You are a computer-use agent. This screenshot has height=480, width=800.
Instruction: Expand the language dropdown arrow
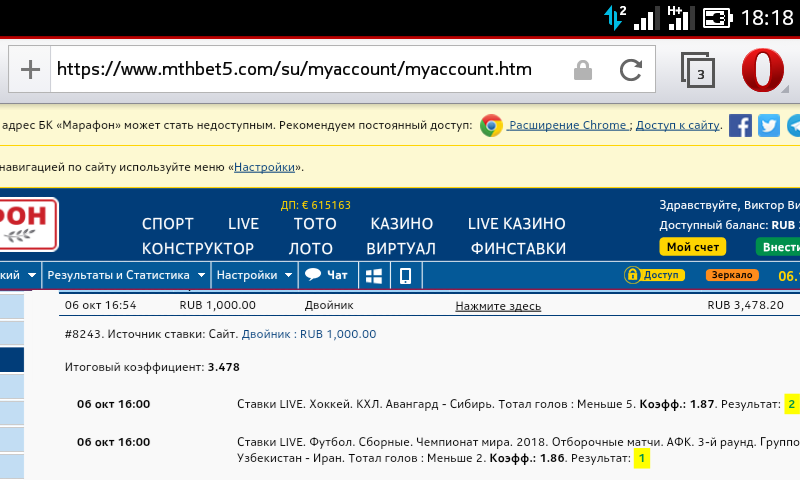point(32,275)
